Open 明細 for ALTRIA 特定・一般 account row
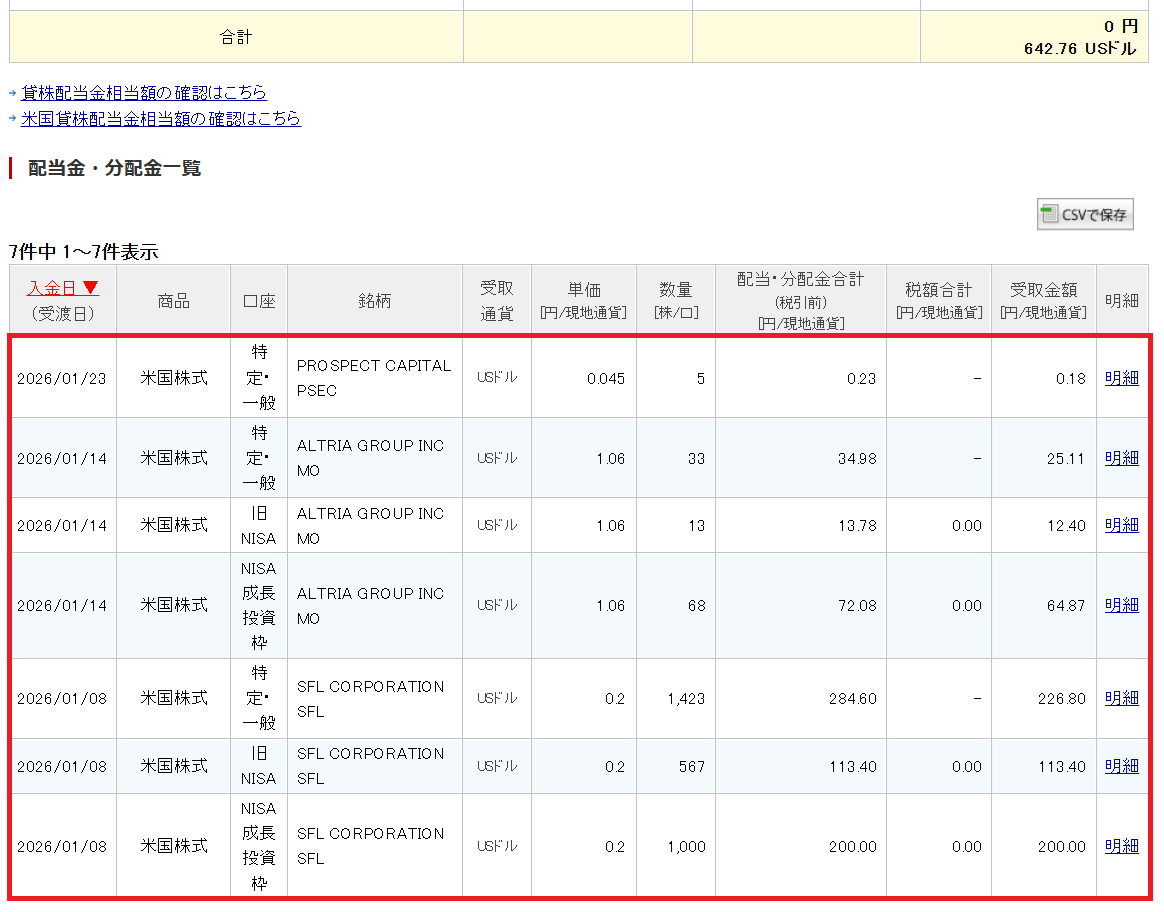The height and width of the screenshot is (912, 1164). tap(1121, 458)
